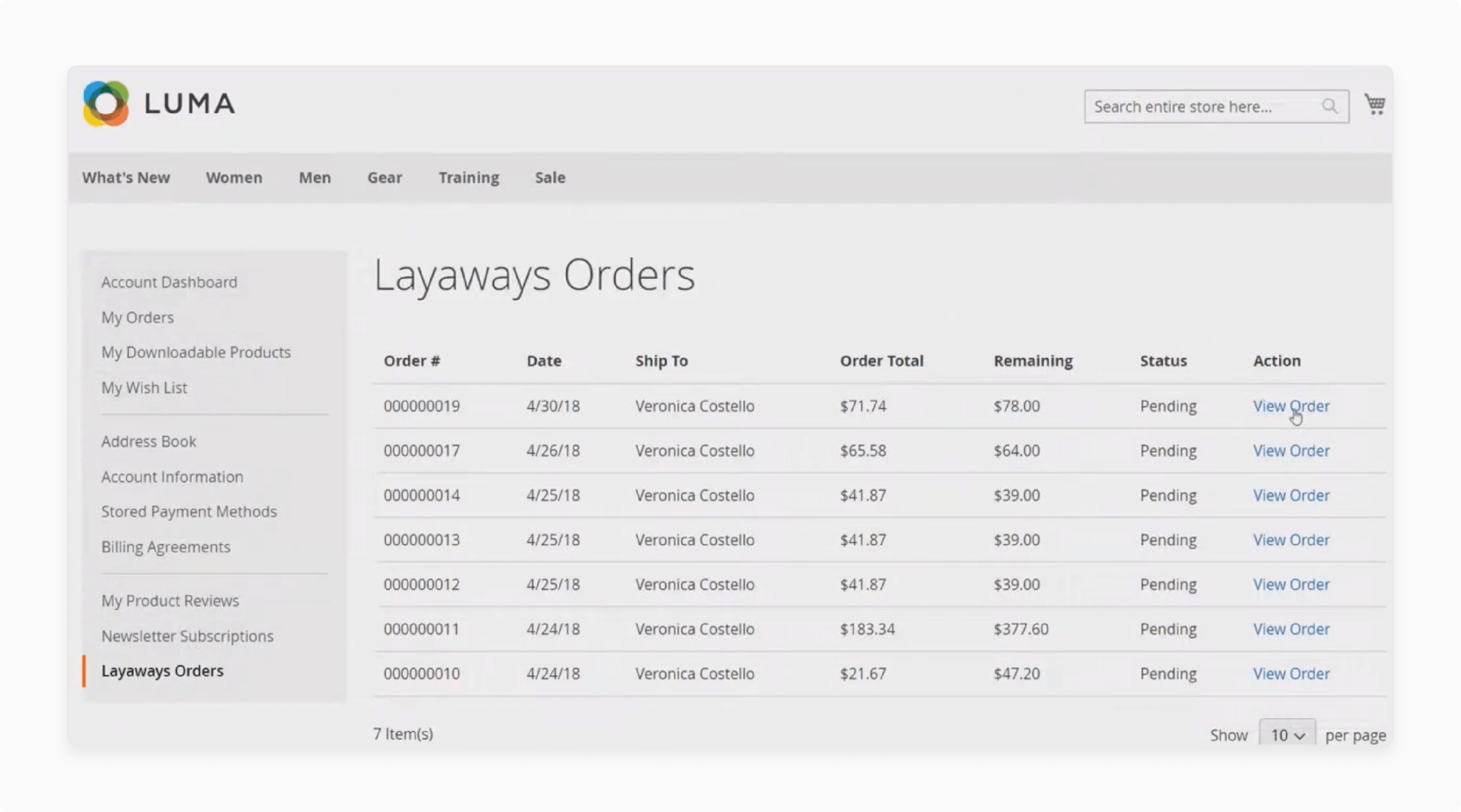Open My Downloadable Products
1461x812 pixels.
tap(196, 352)
